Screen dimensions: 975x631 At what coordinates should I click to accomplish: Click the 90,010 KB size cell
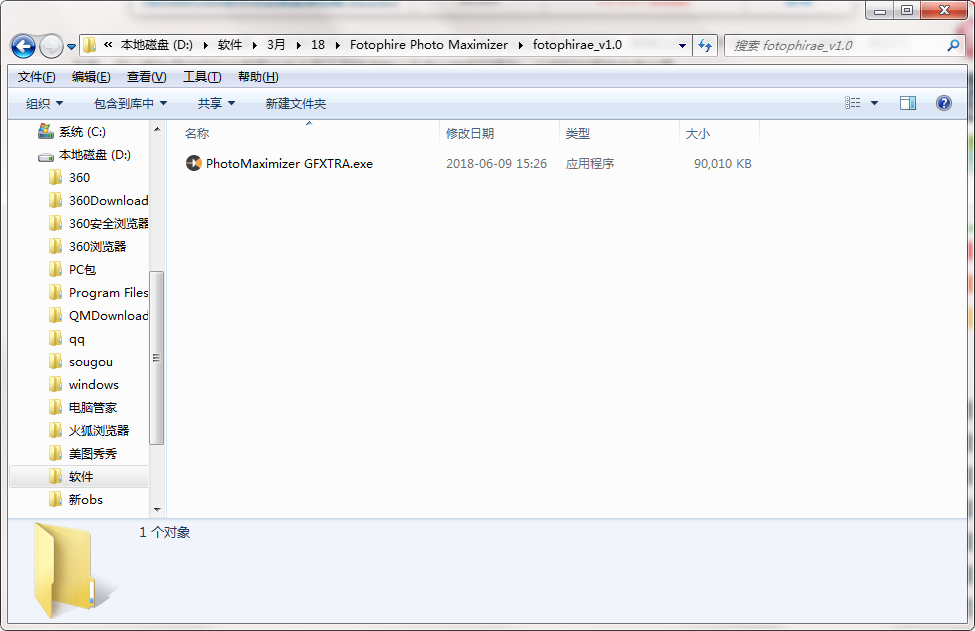723,164
